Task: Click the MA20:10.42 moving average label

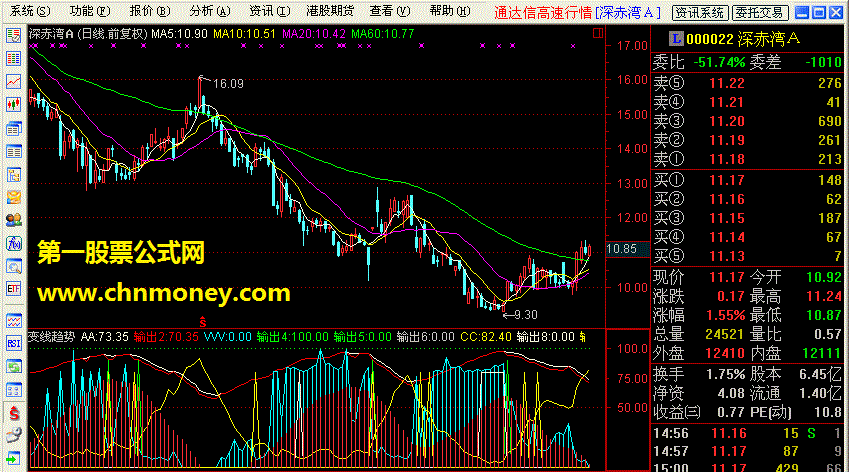Action: (x=314, y=34)
